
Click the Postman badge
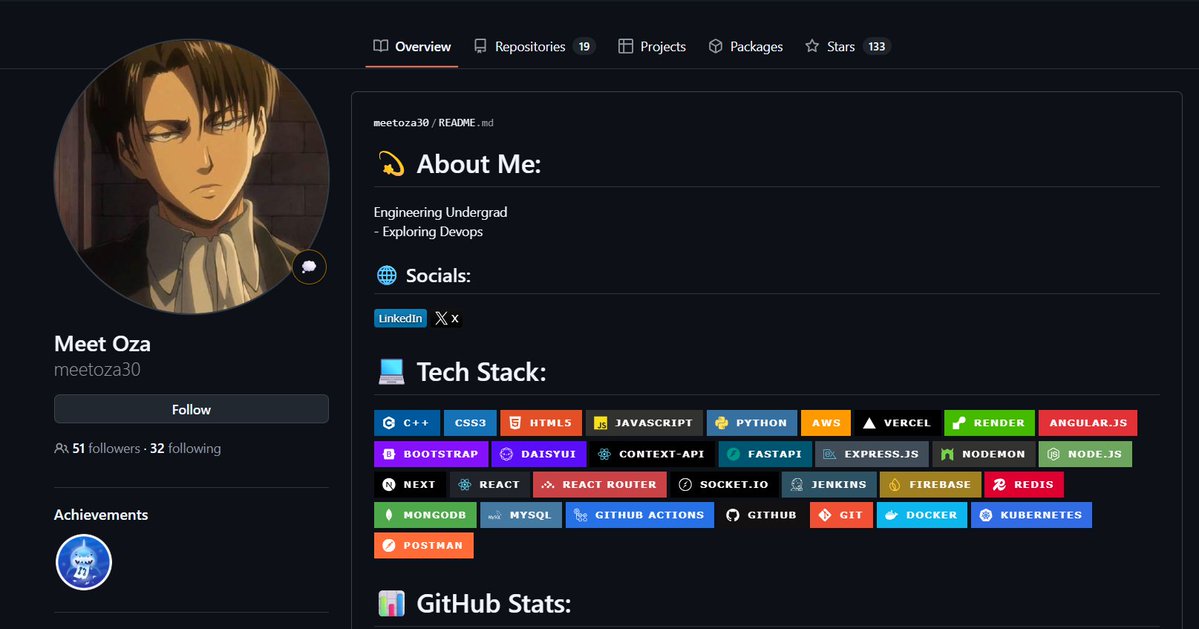[424, 546]
